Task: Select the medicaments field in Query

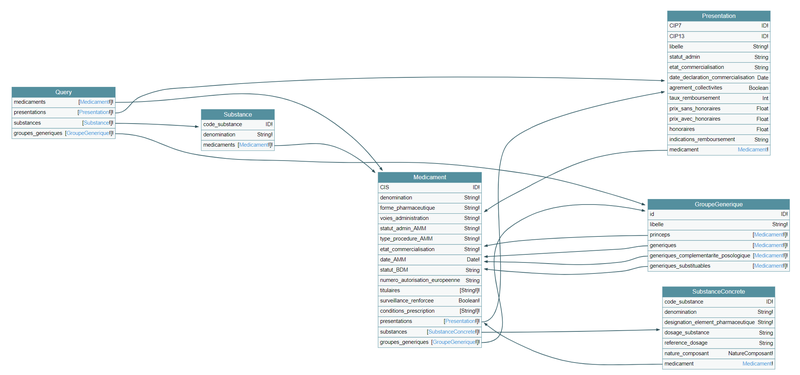Action: [64, 102]
